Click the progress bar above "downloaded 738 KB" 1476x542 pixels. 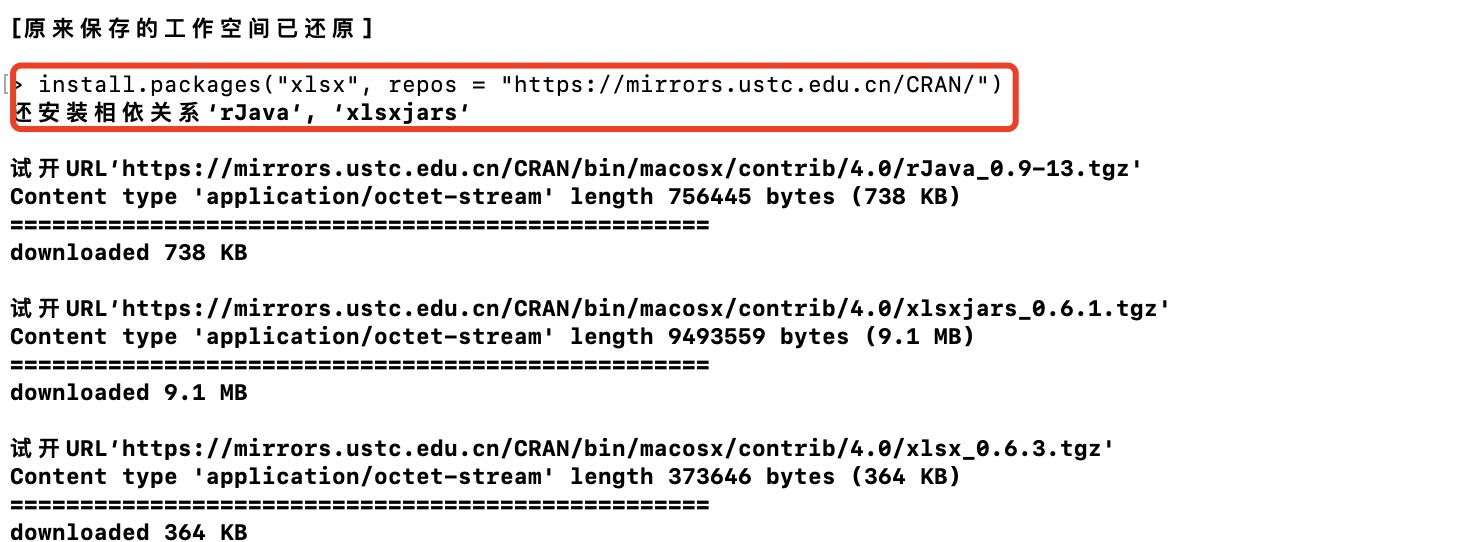click(x=360, y=225)
